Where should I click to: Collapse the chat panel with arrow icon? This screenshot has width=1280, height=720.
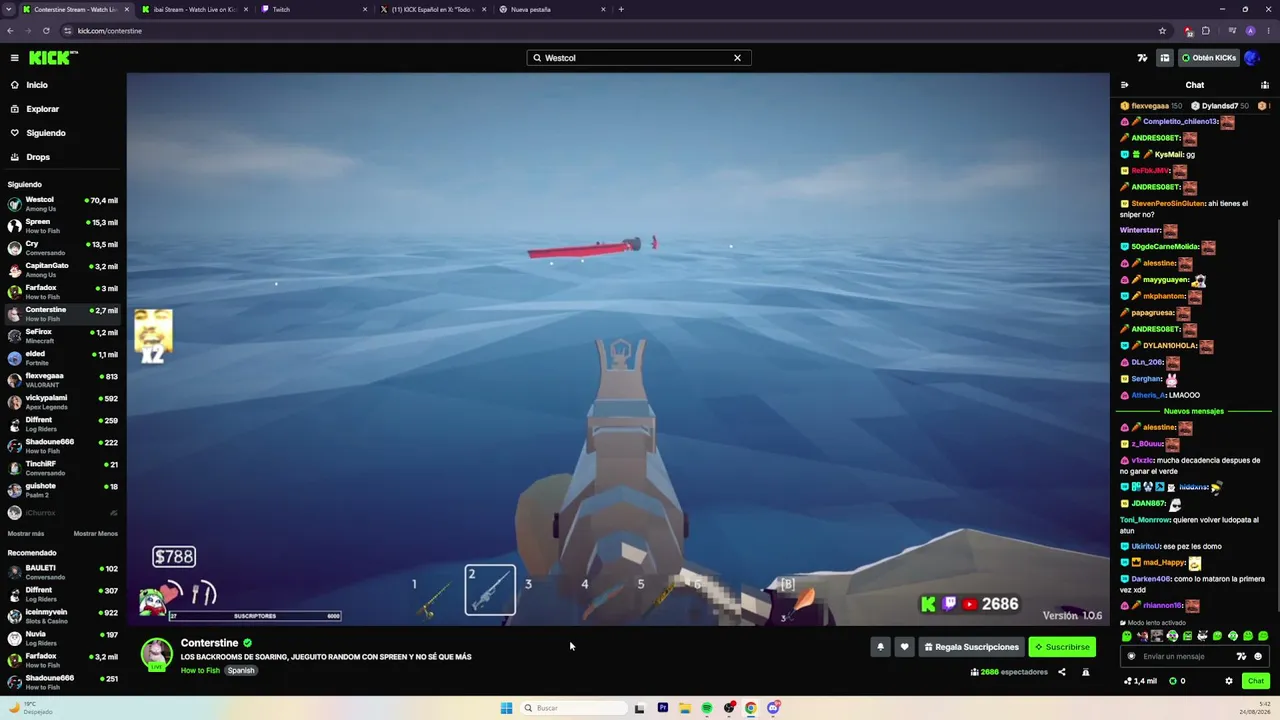click(x=1124, y=85)
